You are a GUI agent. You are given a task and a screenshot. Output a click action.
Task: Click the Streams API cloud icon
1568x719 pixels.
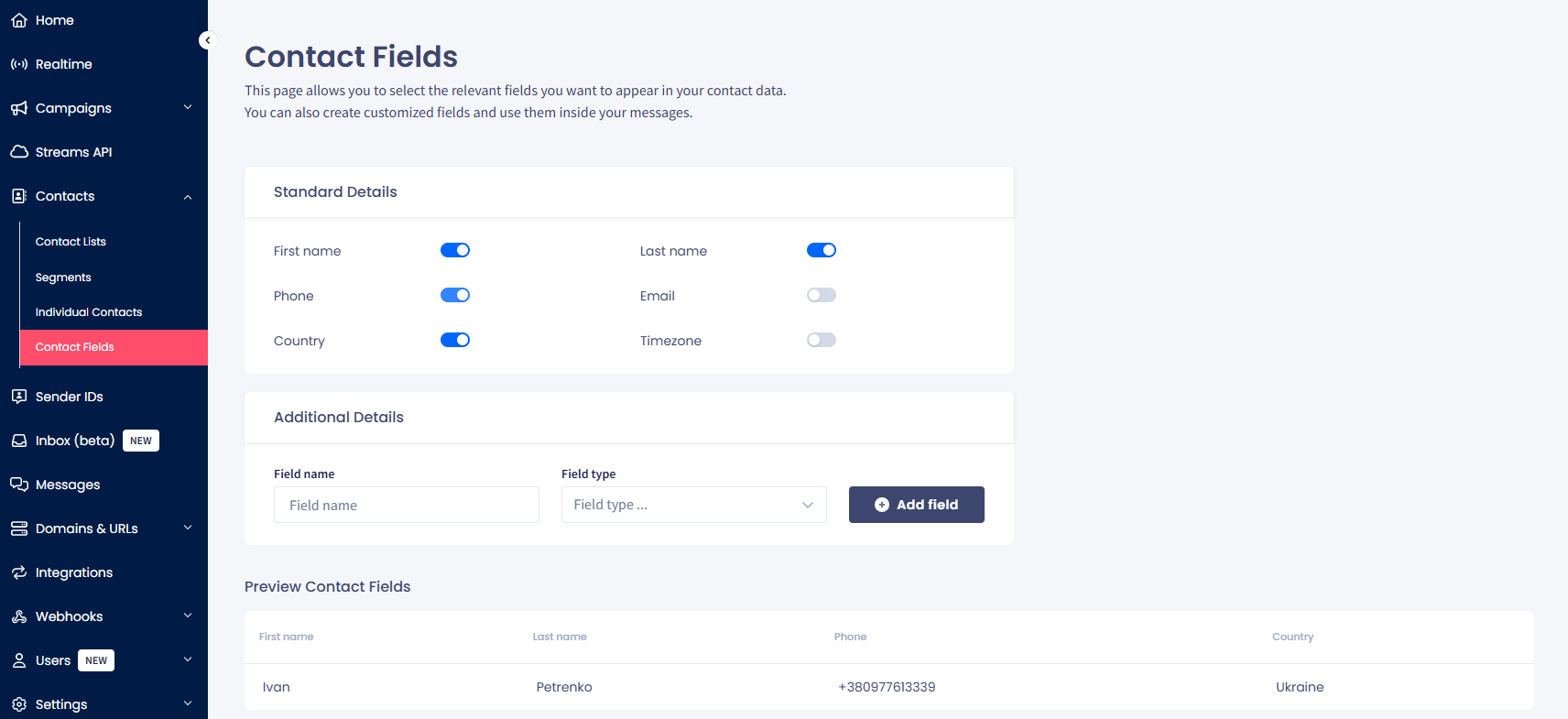click(18, 151)
